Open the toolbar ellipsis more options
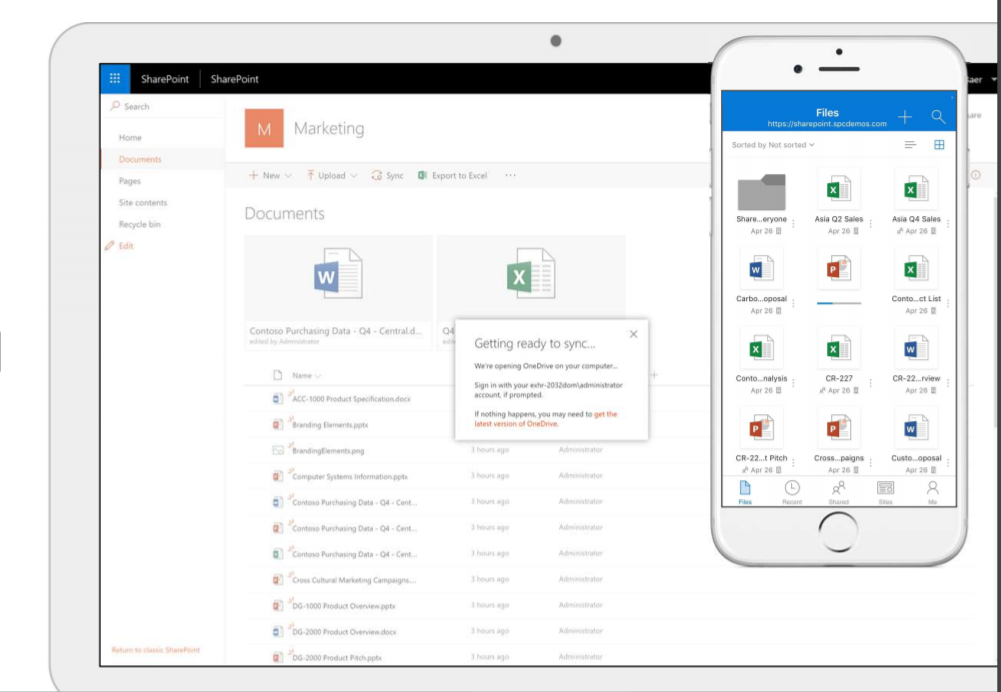The height and width of the screenshot is (692, 1001). tap(510, 176)
